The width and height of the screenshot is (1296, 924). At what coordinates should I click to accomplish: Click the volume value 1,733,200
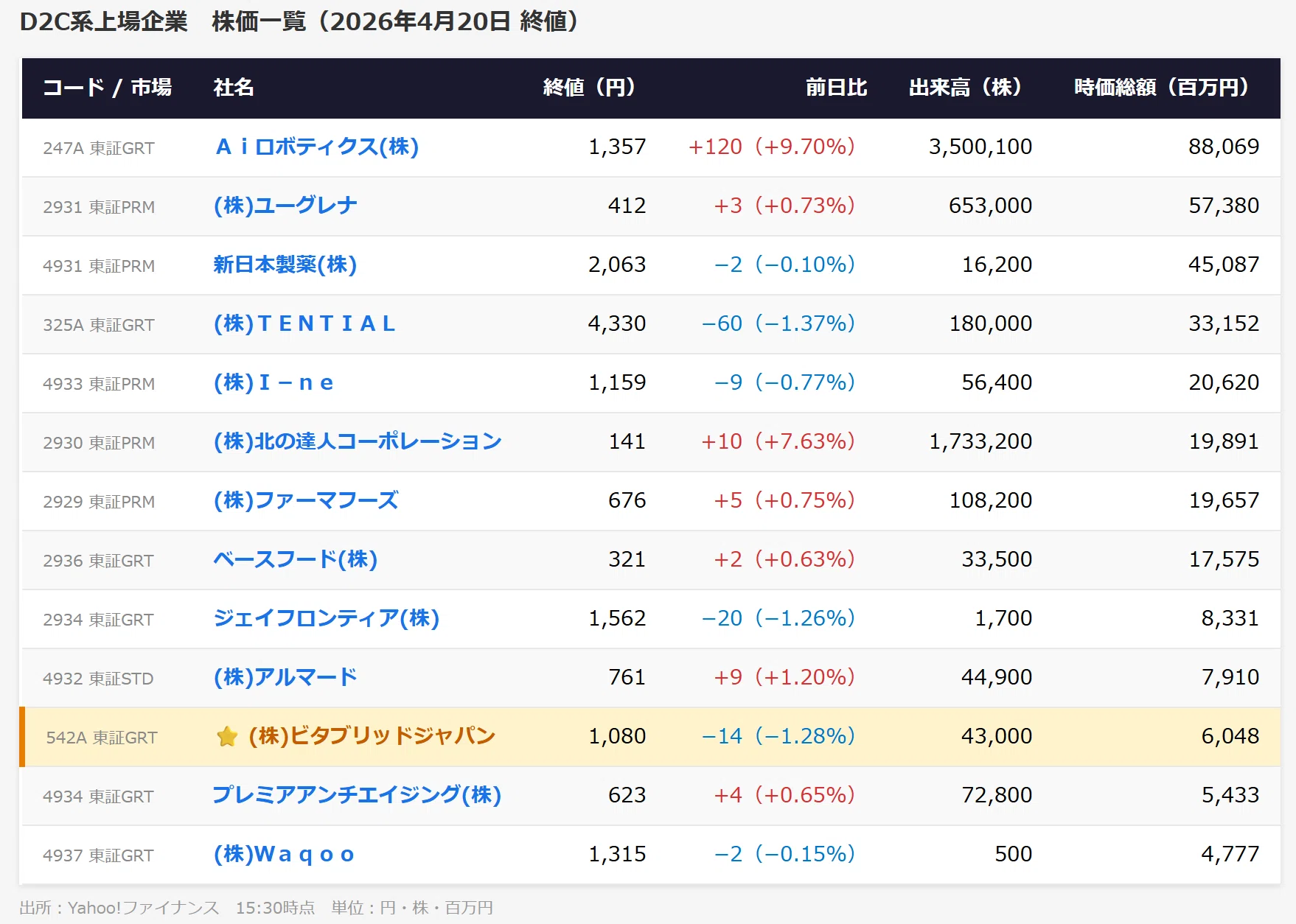pyautogui.click(x=980, y=441)
